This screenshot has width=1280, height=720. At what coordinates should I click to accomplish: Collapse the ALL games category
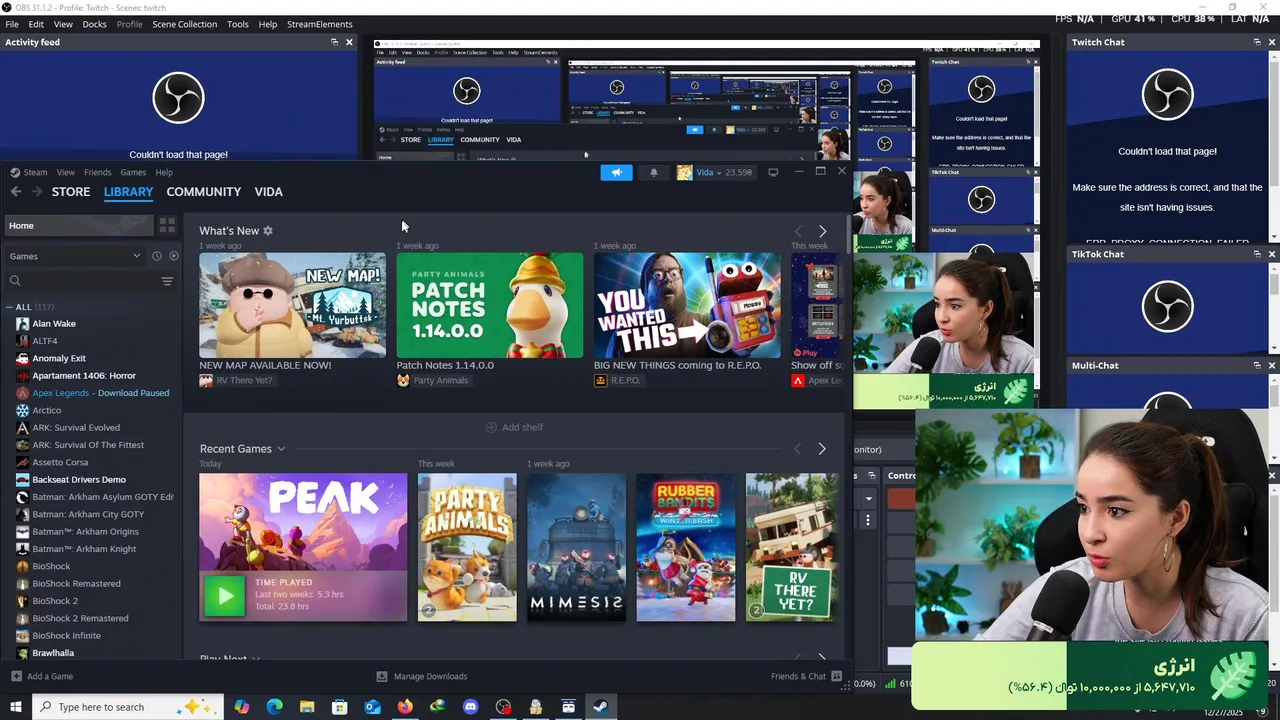tap(10, 307)
